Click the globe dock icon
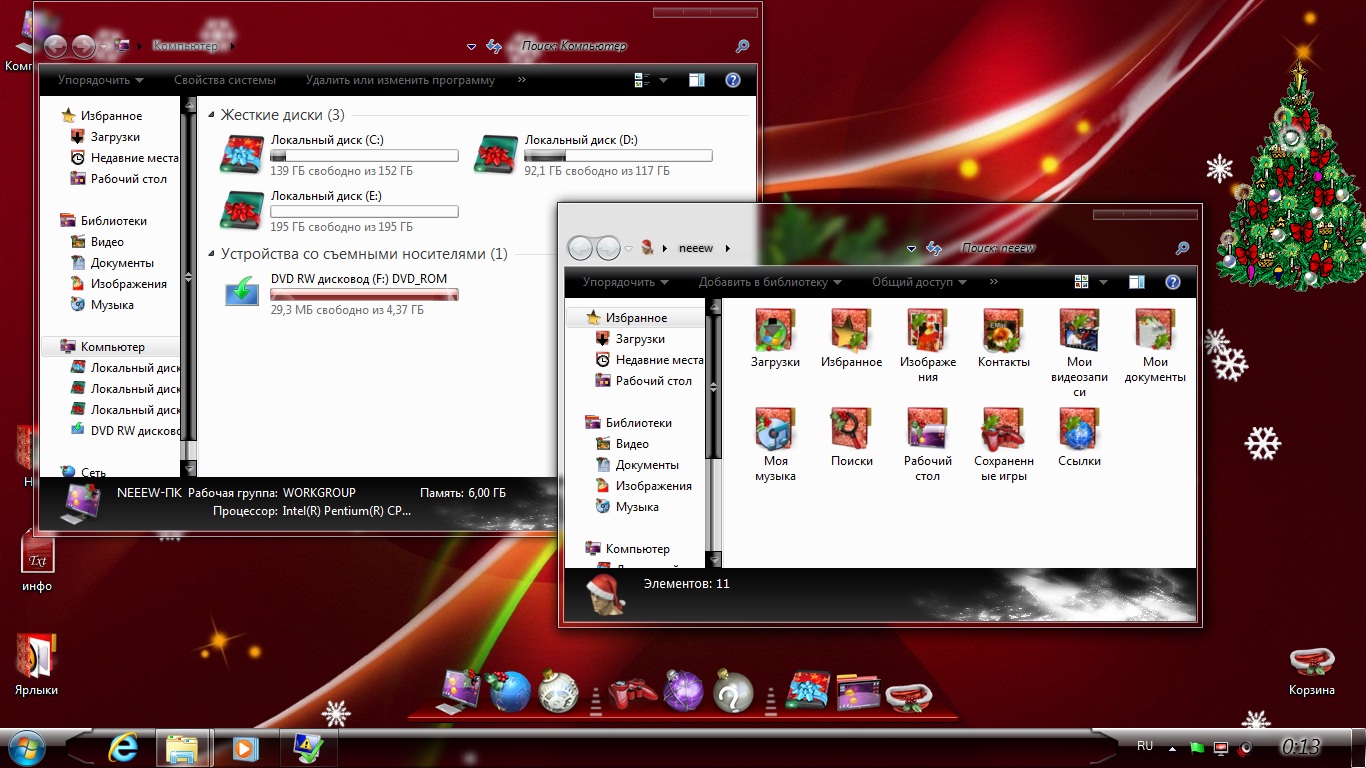The height and width of the screenshot is (768, 1366). tap(509, 691)
